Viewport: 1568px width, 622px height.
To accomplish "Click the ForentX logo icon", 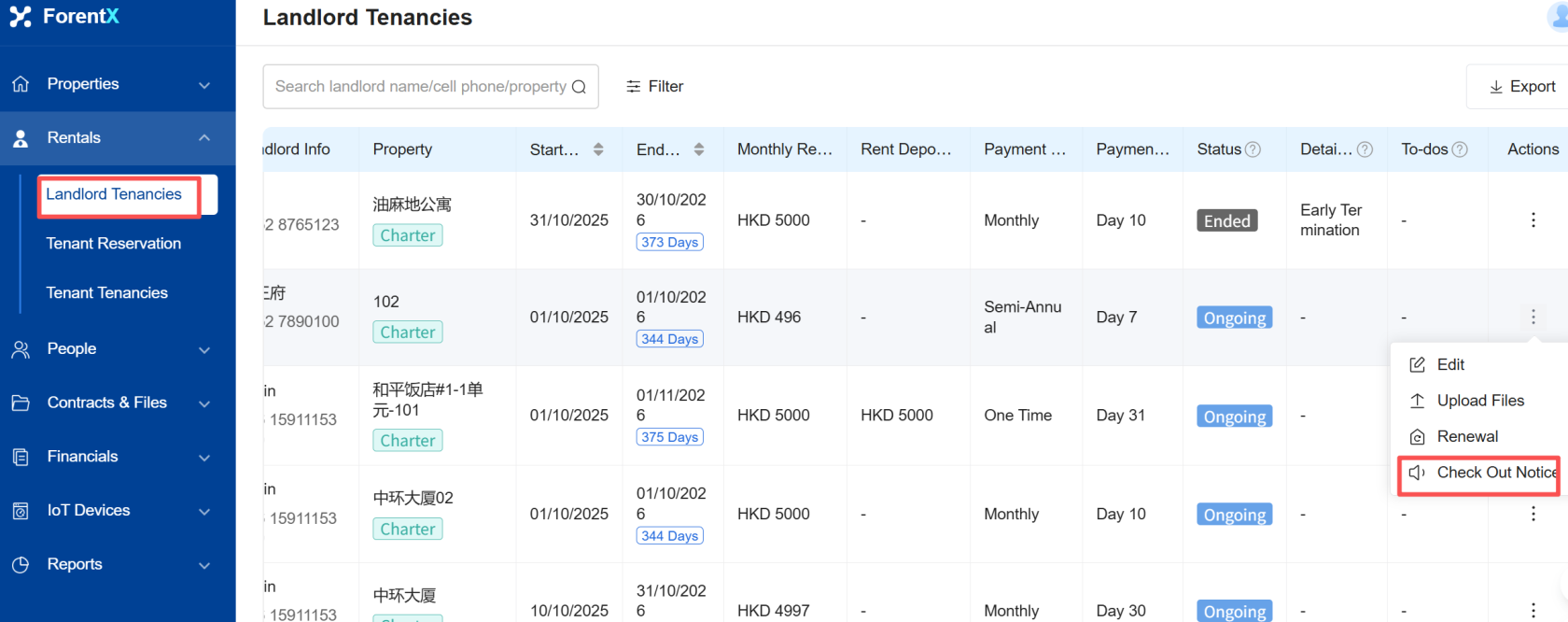I will pos(21,17).
